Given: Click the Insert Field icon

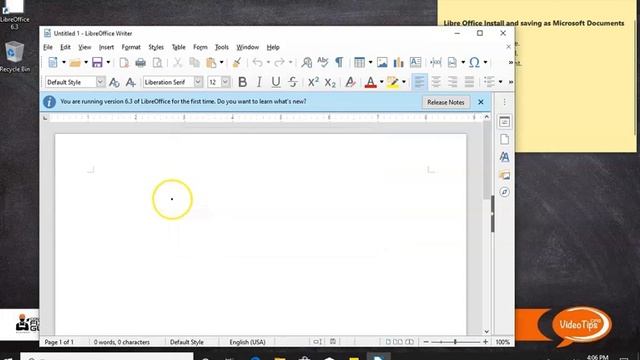Looking at the screenshot, I should [452, 62].
